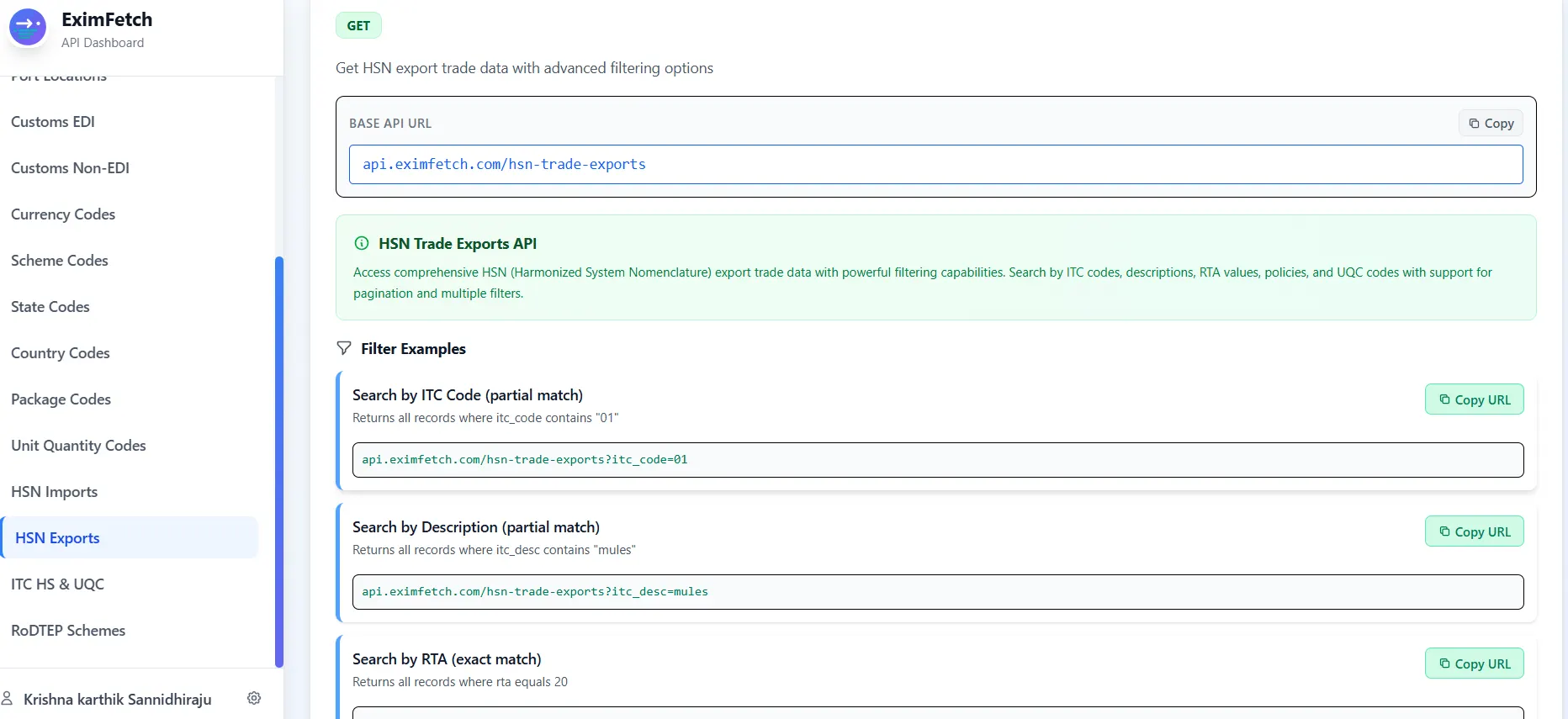The width and height of the screenshot is (1568, 719).
Task: Click the 'Search by RTA (exact match)' heading
Action: [x=447, y=658]
